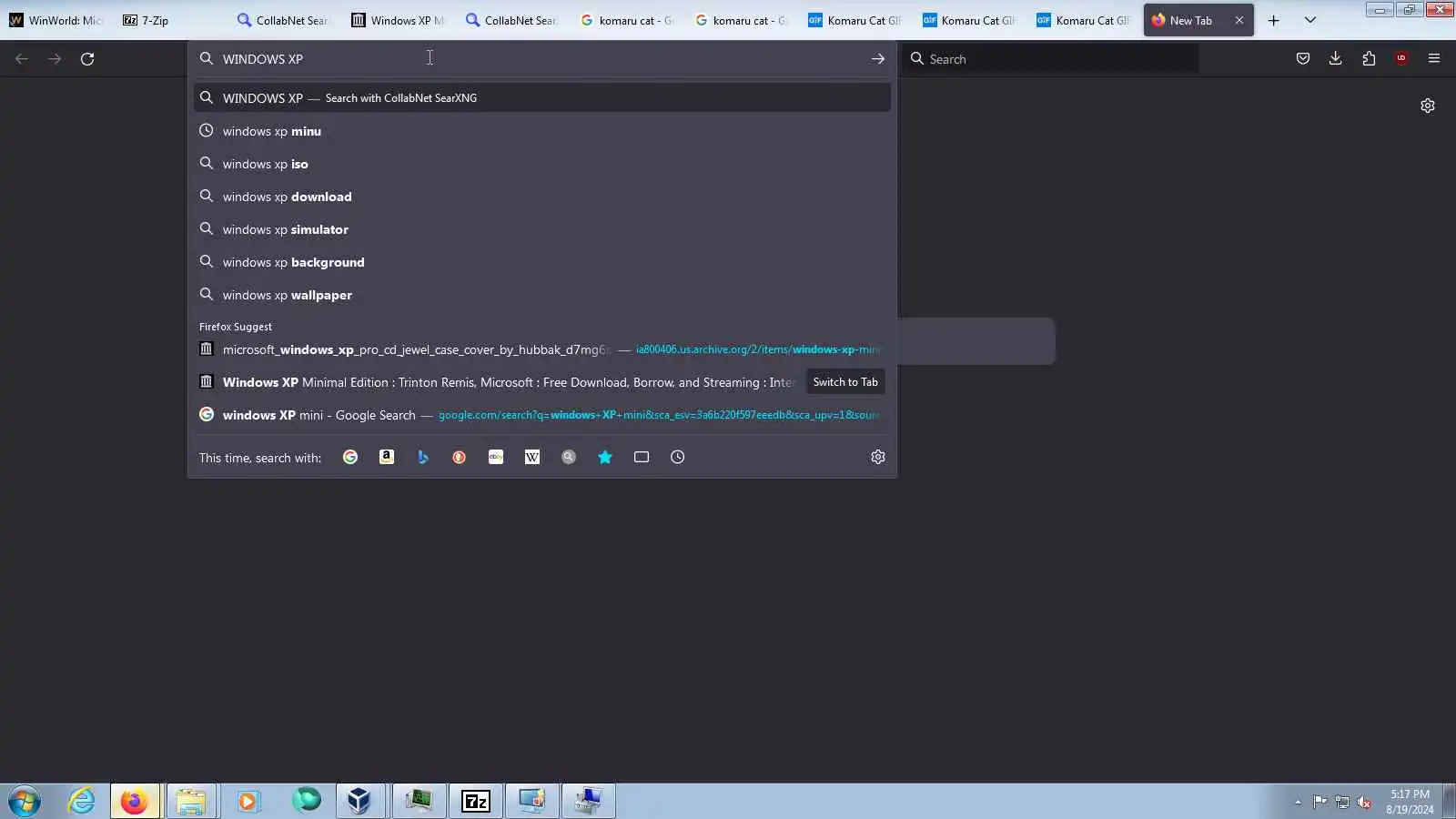Open the microsoft_windows_xp_pro_cd_jewel_case_cover archive suggestion

point(542,349)
